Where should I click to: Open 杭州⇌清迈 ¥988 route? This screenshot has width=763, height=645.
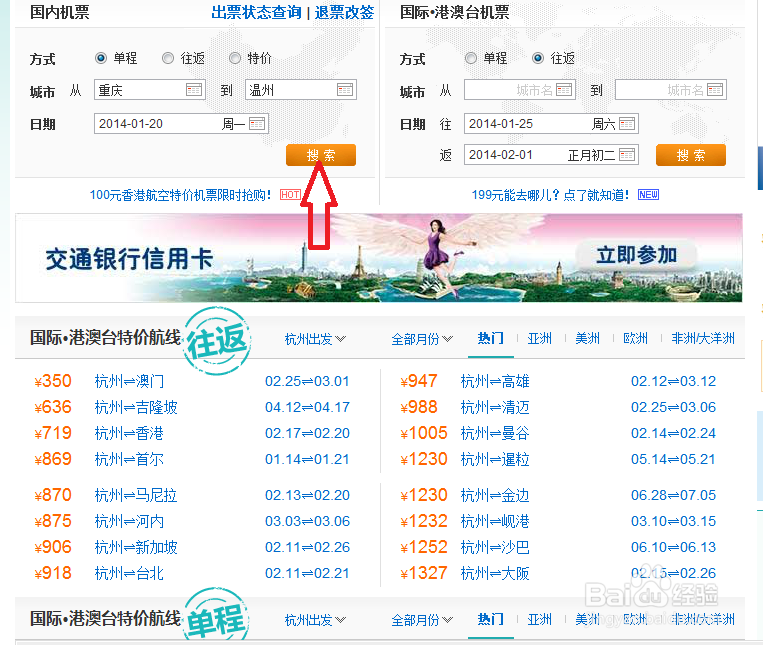[x=495, y=407]
